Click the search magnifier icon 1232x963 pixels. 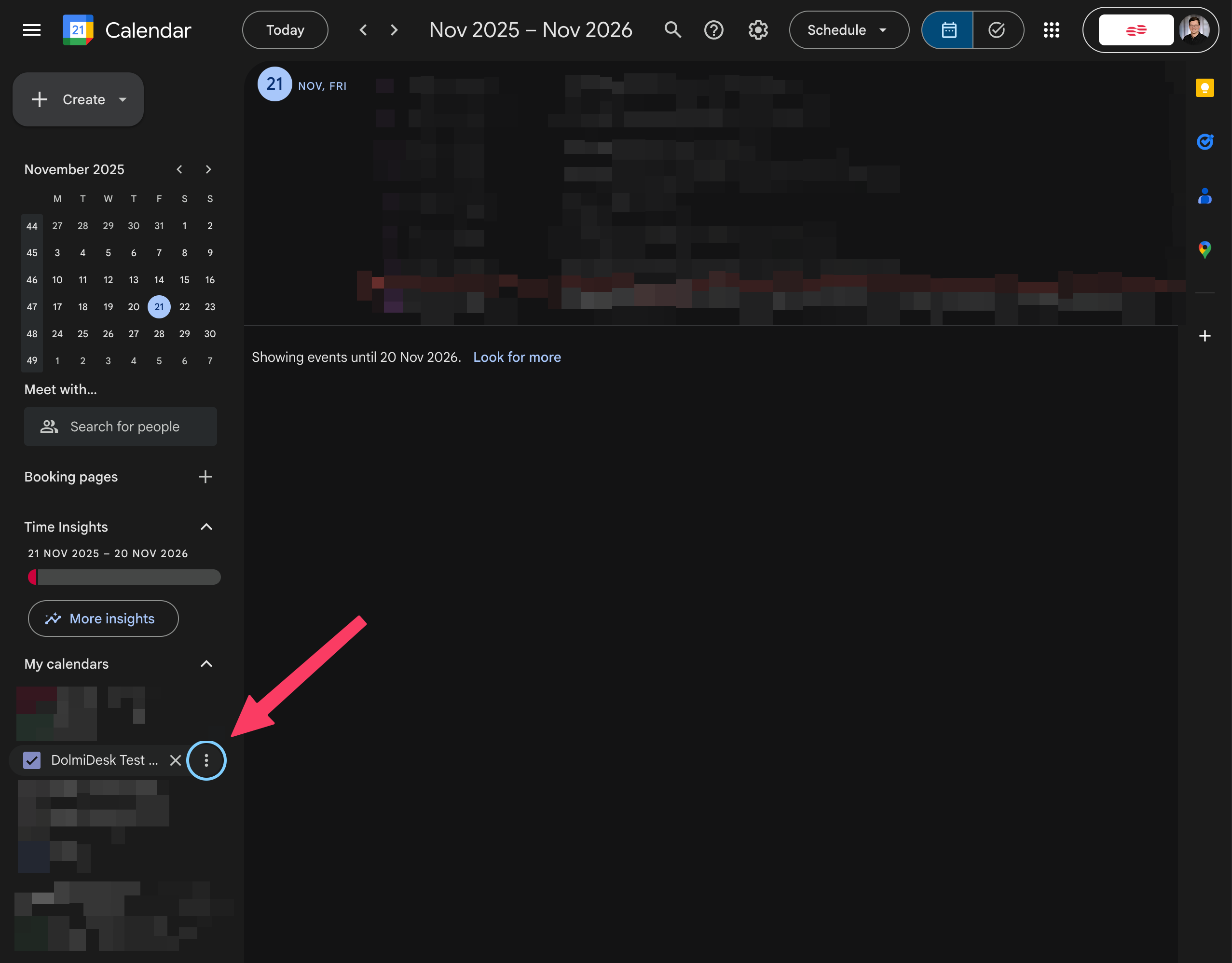pyautogui.click(x=672, y=30)
